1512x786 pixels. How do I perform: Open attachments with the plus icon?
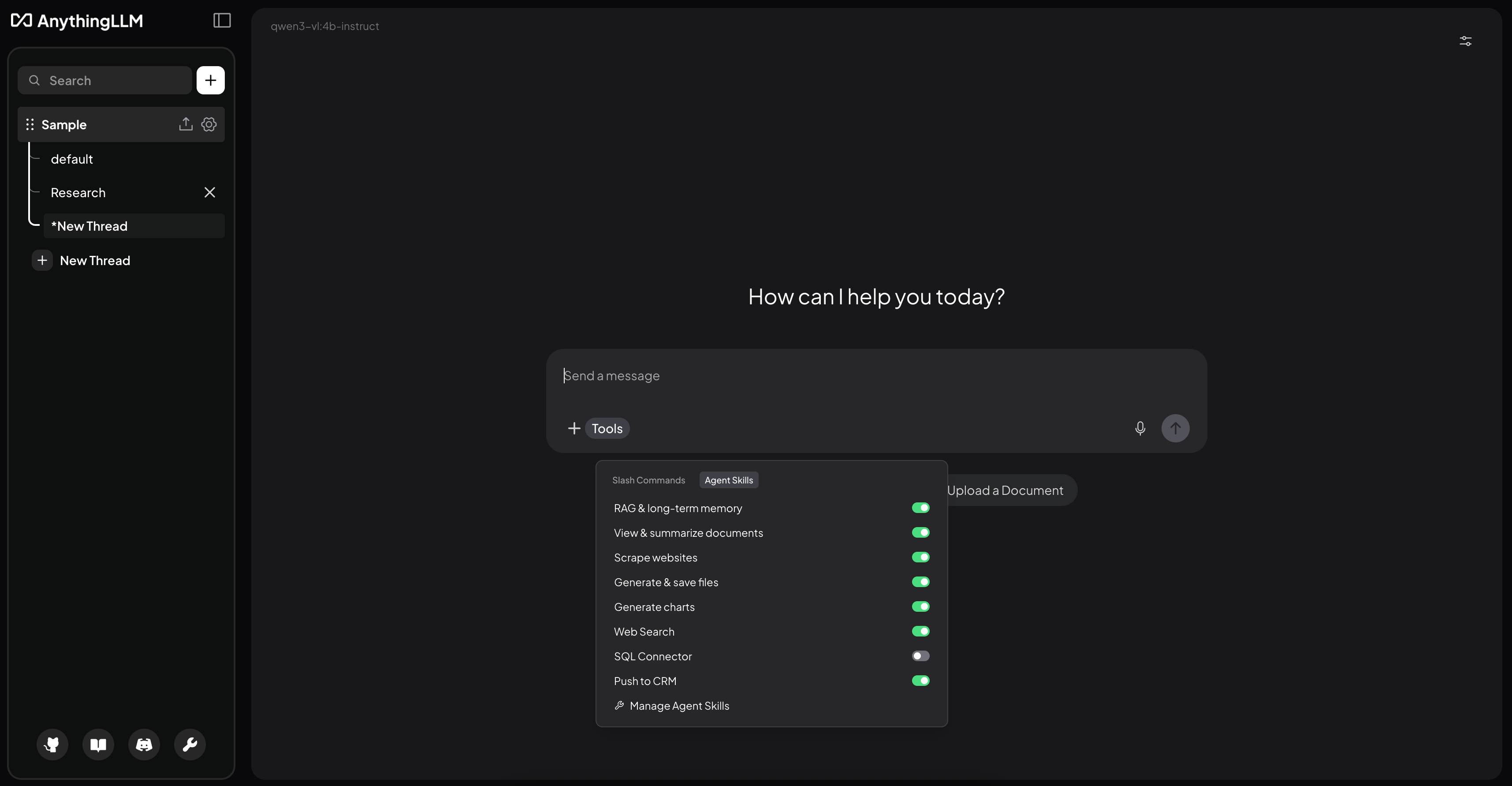tap(574, 428)
